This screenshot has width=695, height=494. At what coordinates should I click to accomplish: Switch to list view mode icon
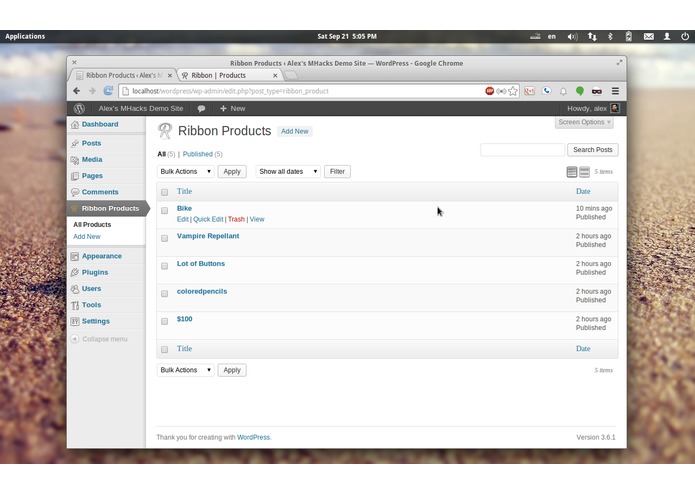tap(572, 172)
